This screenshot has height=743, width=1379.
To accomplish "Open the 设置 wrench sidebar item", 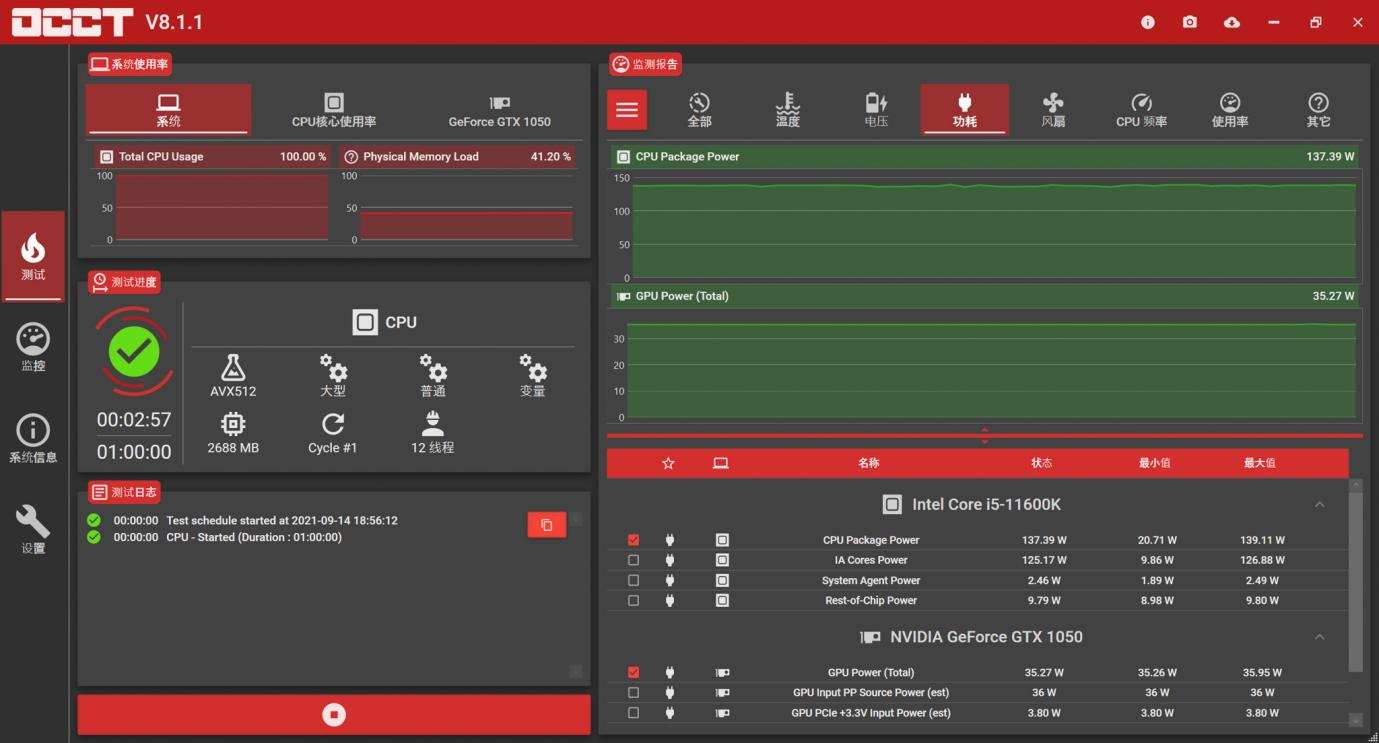I will pos(33,529).
